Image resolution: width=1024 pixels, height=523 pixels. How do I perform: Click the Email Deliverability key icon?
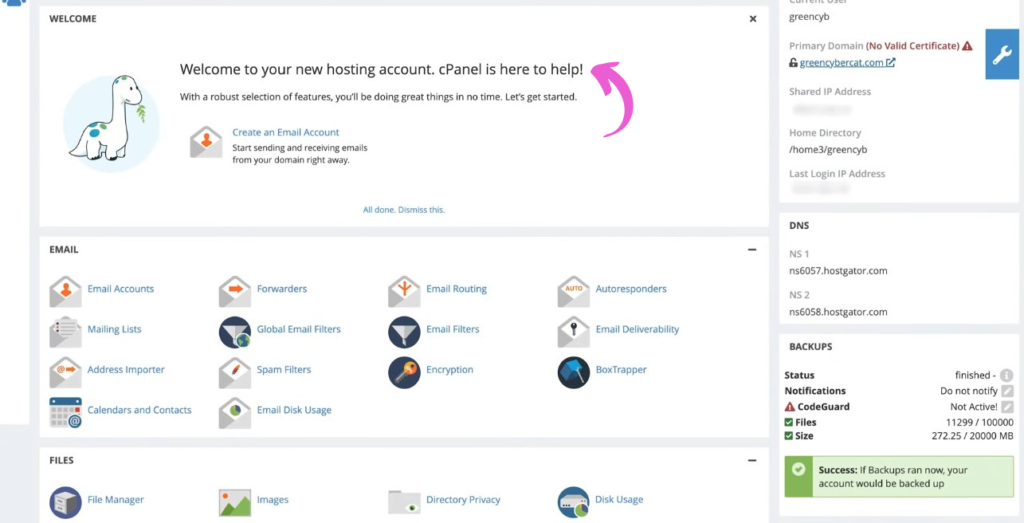point(573,332)
